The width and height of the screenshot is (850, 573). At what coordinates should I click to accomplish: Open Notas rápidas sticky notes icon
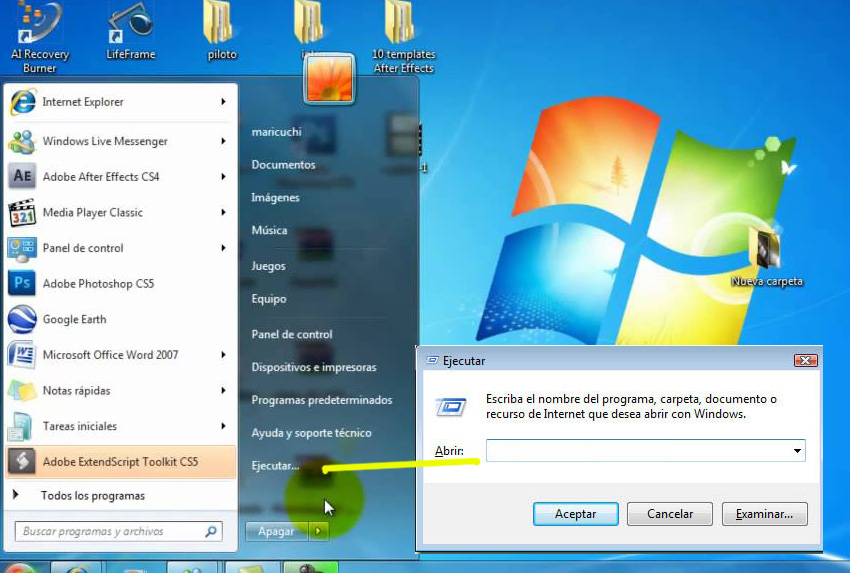click(x=22, y=391)
